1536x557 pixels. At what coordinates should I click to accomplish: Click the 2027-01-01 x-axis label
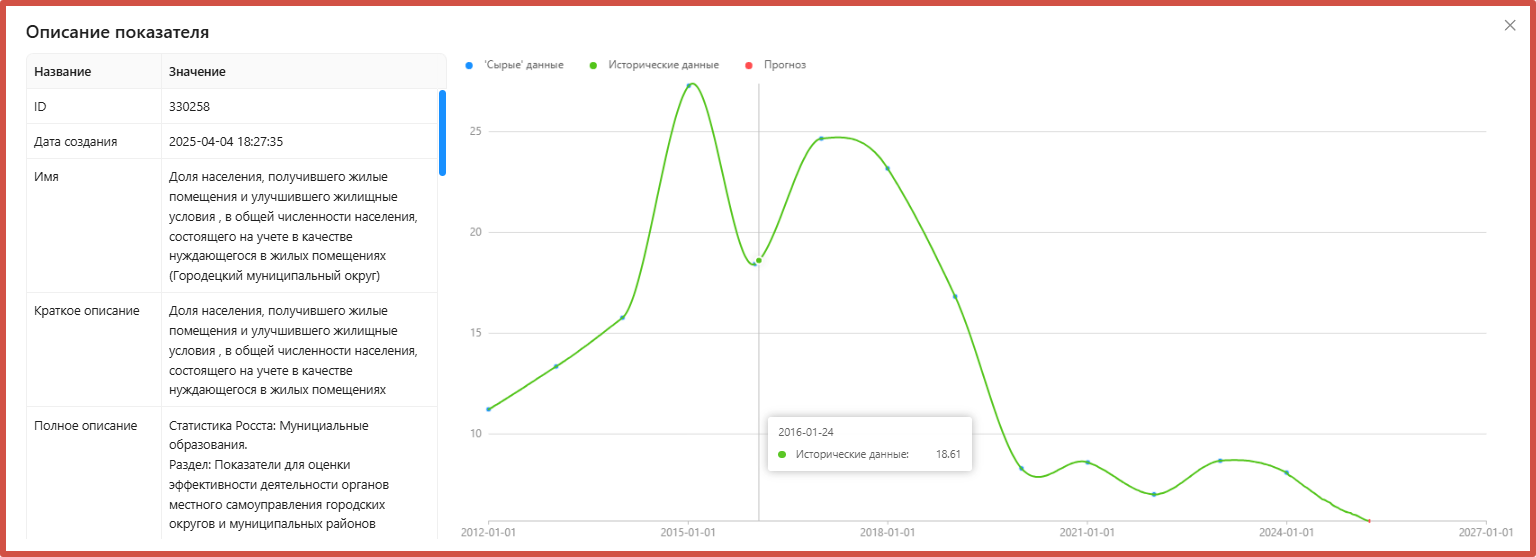1486,532
